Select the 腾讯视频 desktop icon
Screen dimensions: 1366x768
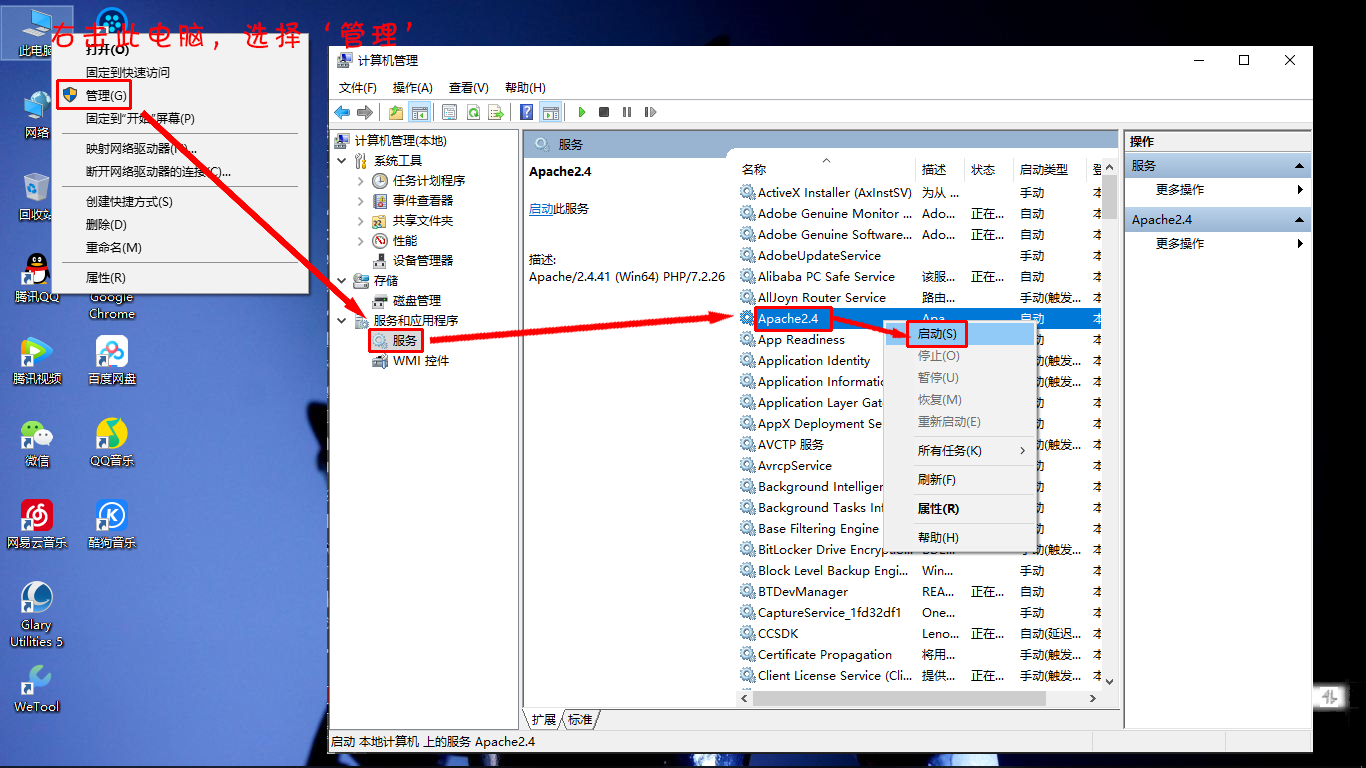tap(37, 361)
